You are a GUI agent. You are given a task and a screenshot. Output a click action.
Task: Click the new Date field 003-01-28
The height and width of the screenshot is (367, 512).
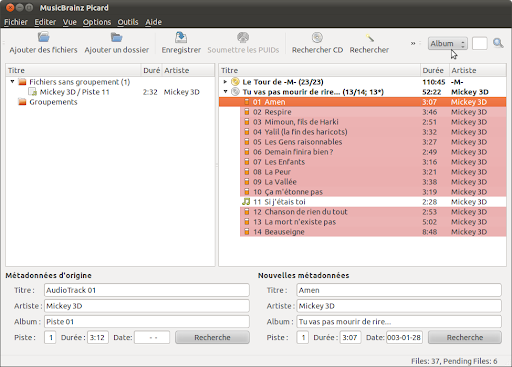[404, 337]
